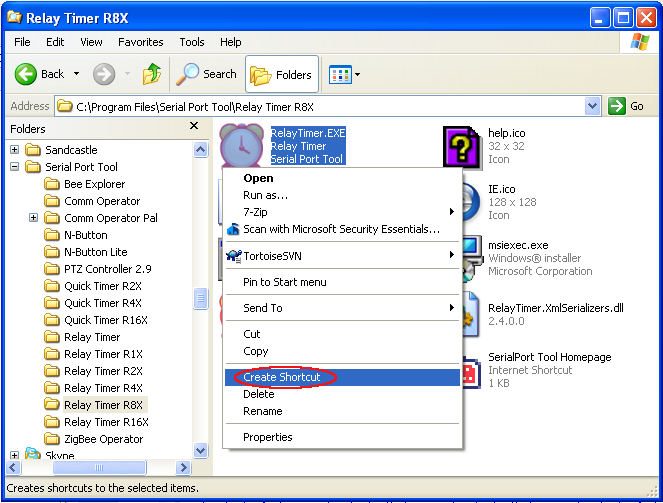The width and height of the screenshot is (663, 503).
Task: Select the help.ico purple question icon
Action: coord(462,146)
